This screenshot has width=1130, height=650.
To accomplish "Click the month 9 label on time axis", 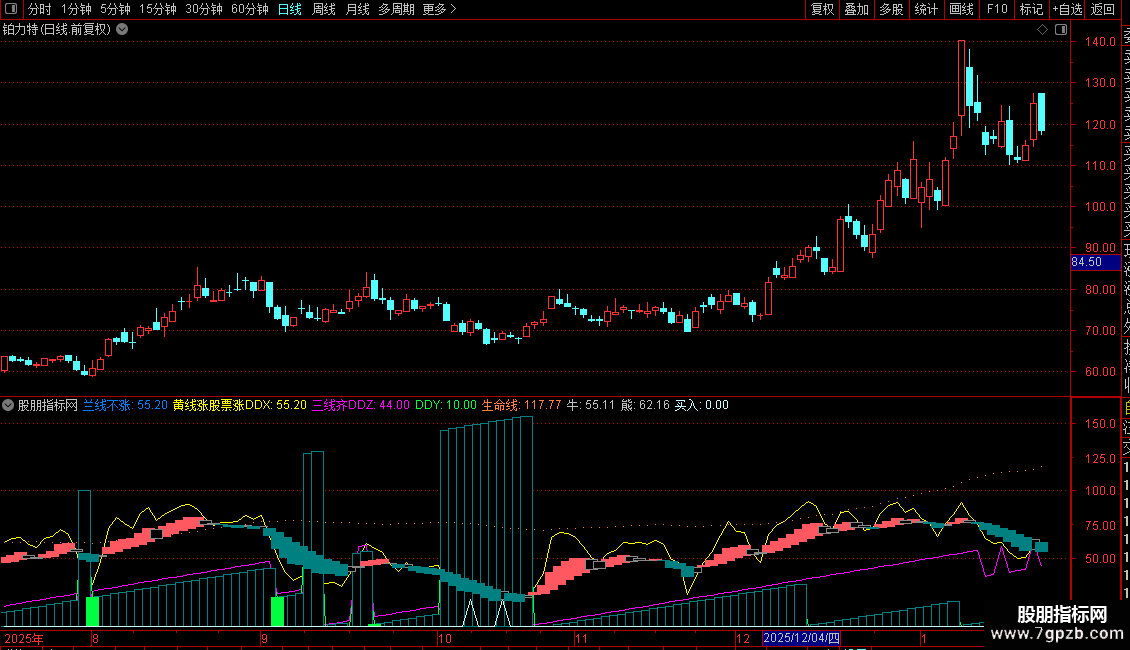I will tap(264, 638).
